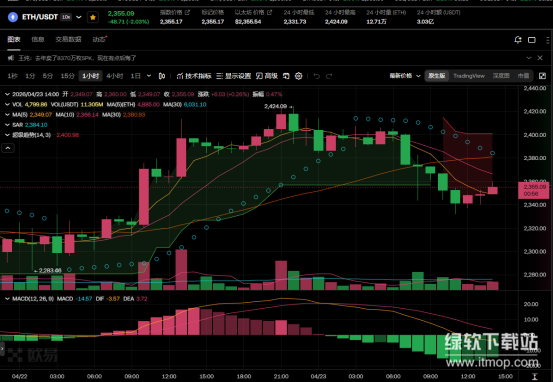This screenshot has height=382, width=553.
Task: Undo the last chart action
Action: [x=317, y=76]
